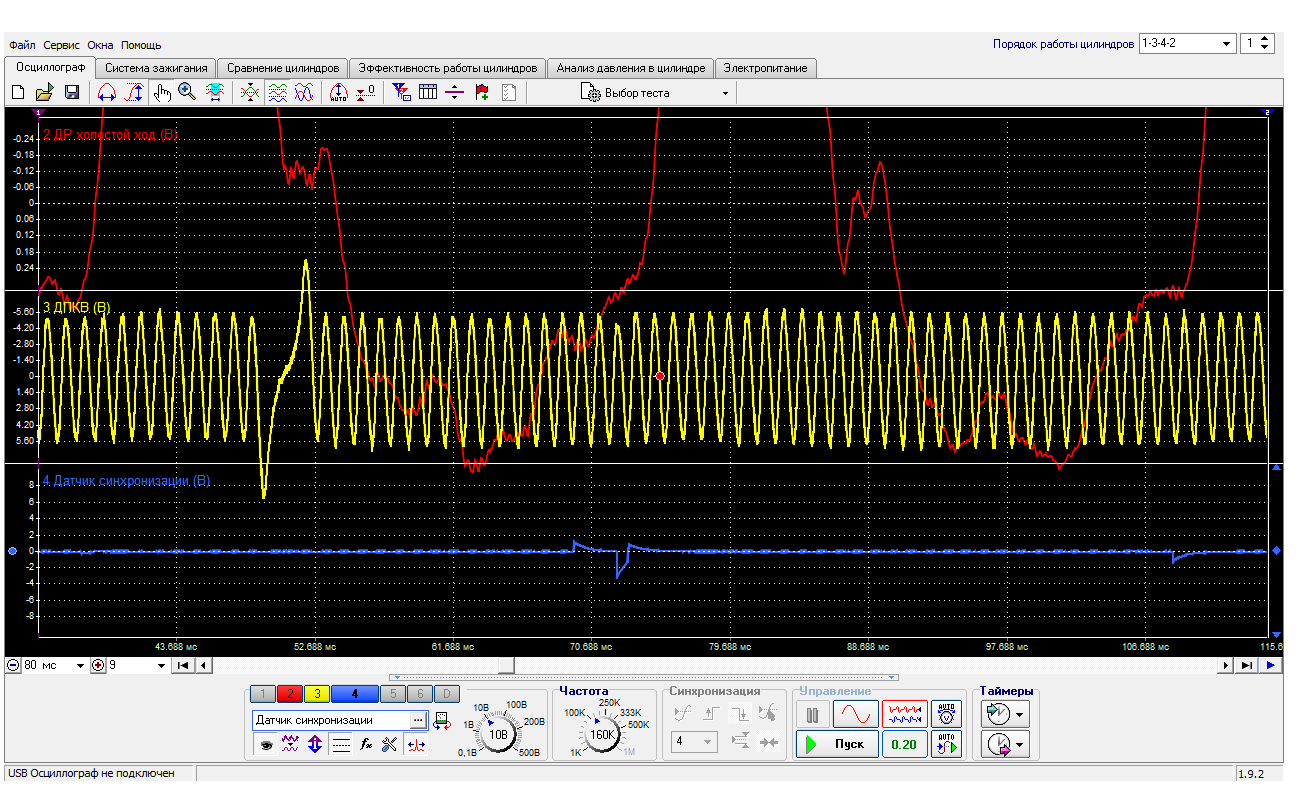Click the ellipsis button next to channel name
The image size is (1296, 786).
click(418, 720)
